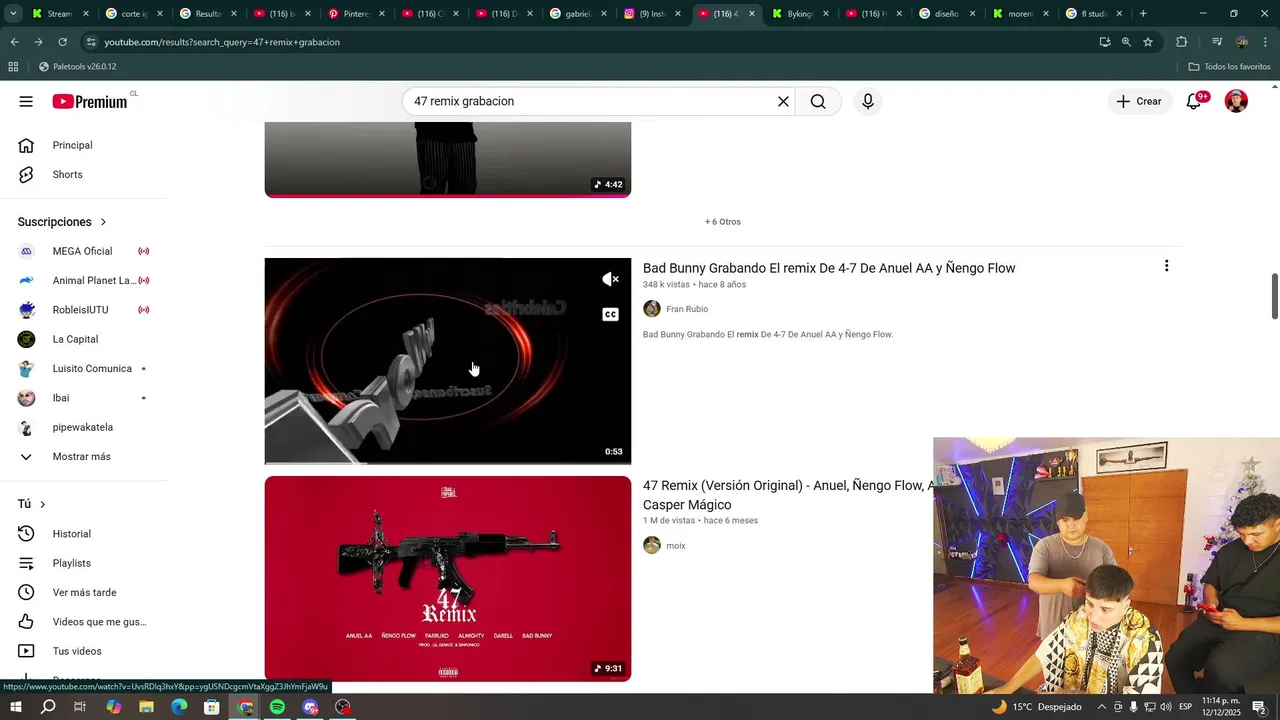Expand the '+ 6 Otros' results
This screenshot has height=720, width=1280.
pyautogui.click(x=723, y=222)
